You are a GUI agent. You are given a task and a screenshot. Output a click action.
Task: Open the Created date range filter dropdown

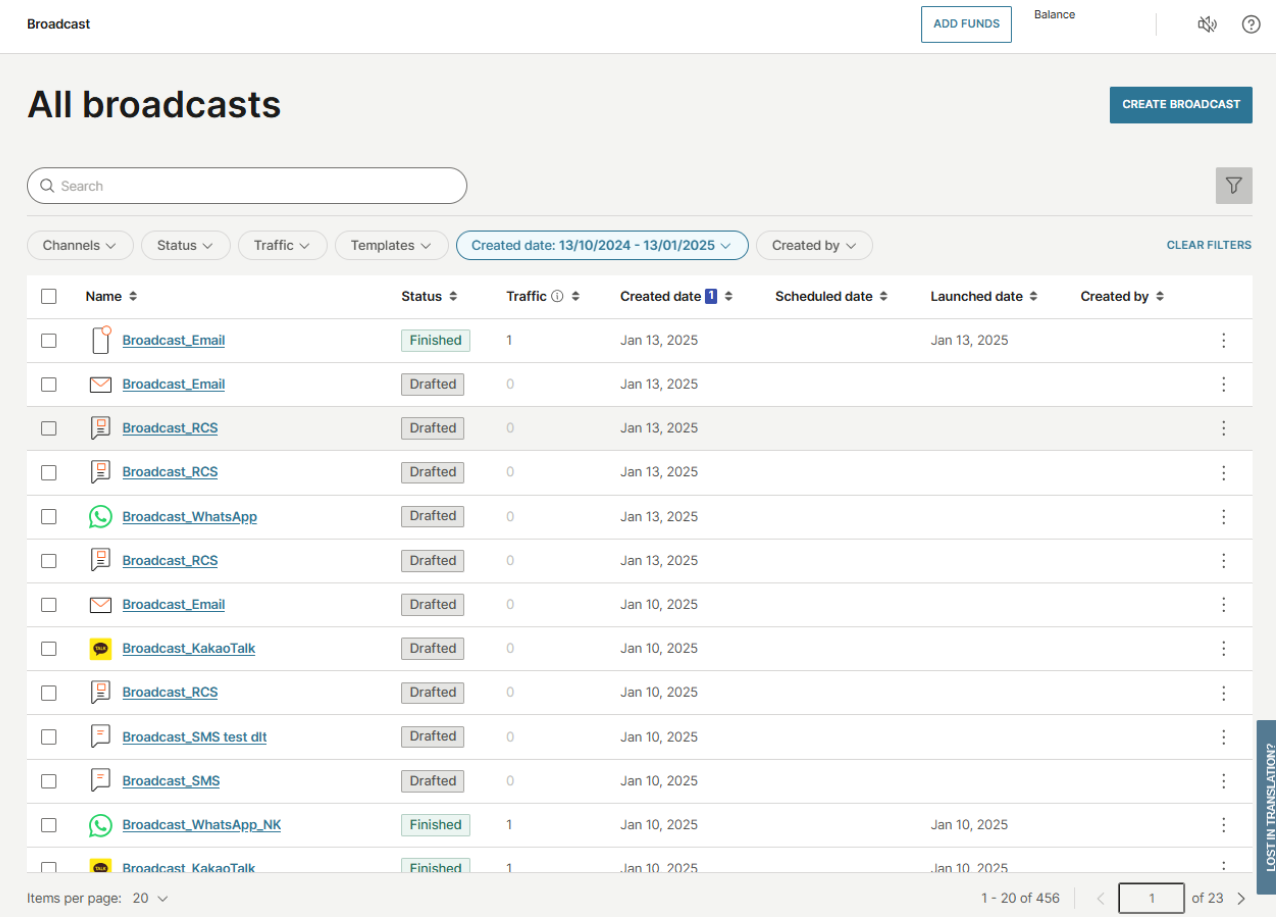pos(601,246)
